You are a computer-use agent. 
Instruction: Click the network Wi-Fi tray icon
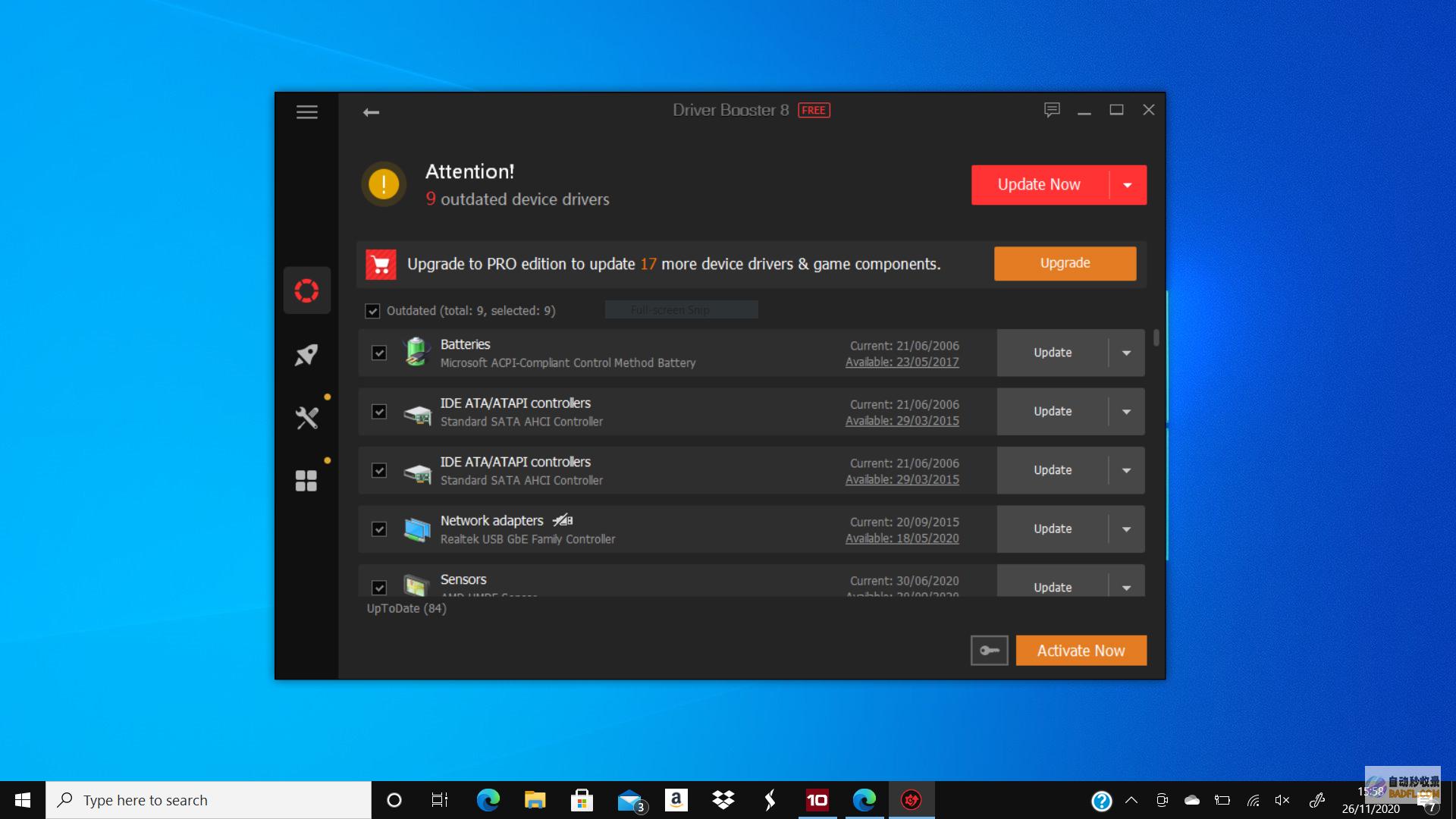pyautogui.click(x=1253, y=800)
